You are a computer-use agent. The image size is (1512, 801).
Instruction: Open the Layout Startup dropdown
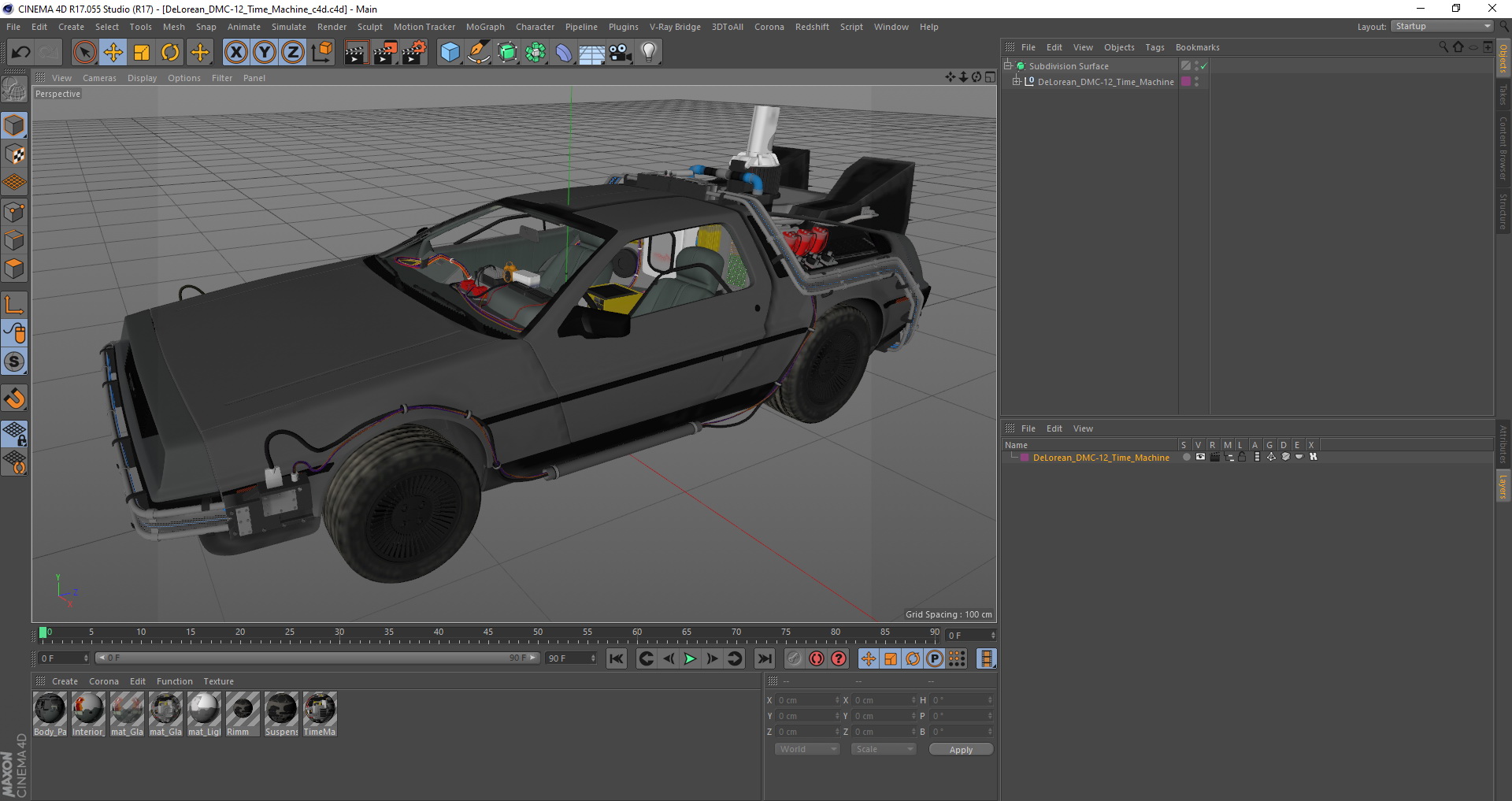pos(1442,26)
